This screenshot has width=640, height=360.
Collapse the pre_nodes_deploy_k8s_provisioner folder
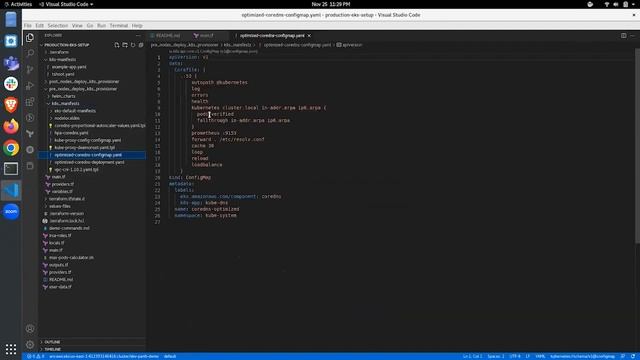[82, 89]
